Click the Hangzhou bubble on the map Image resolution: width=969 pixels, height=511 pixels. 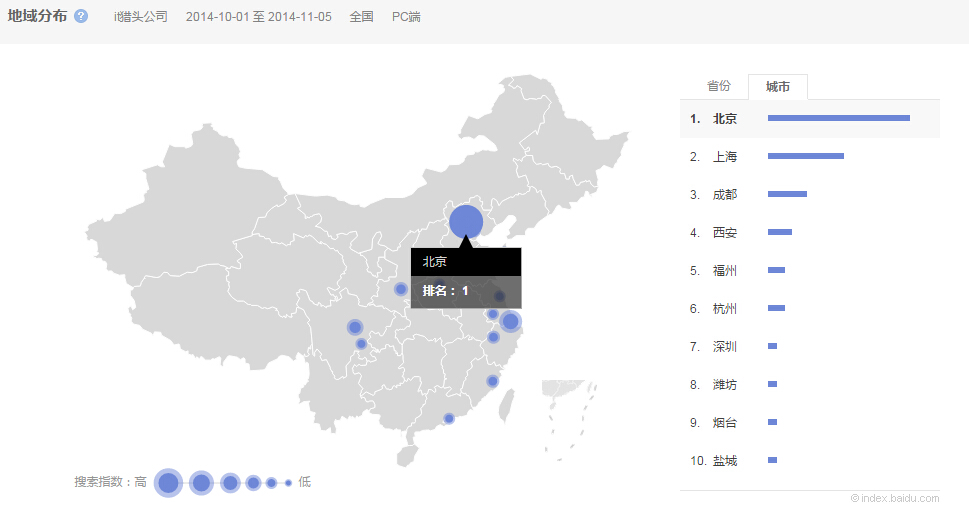[x=493, y=337]
